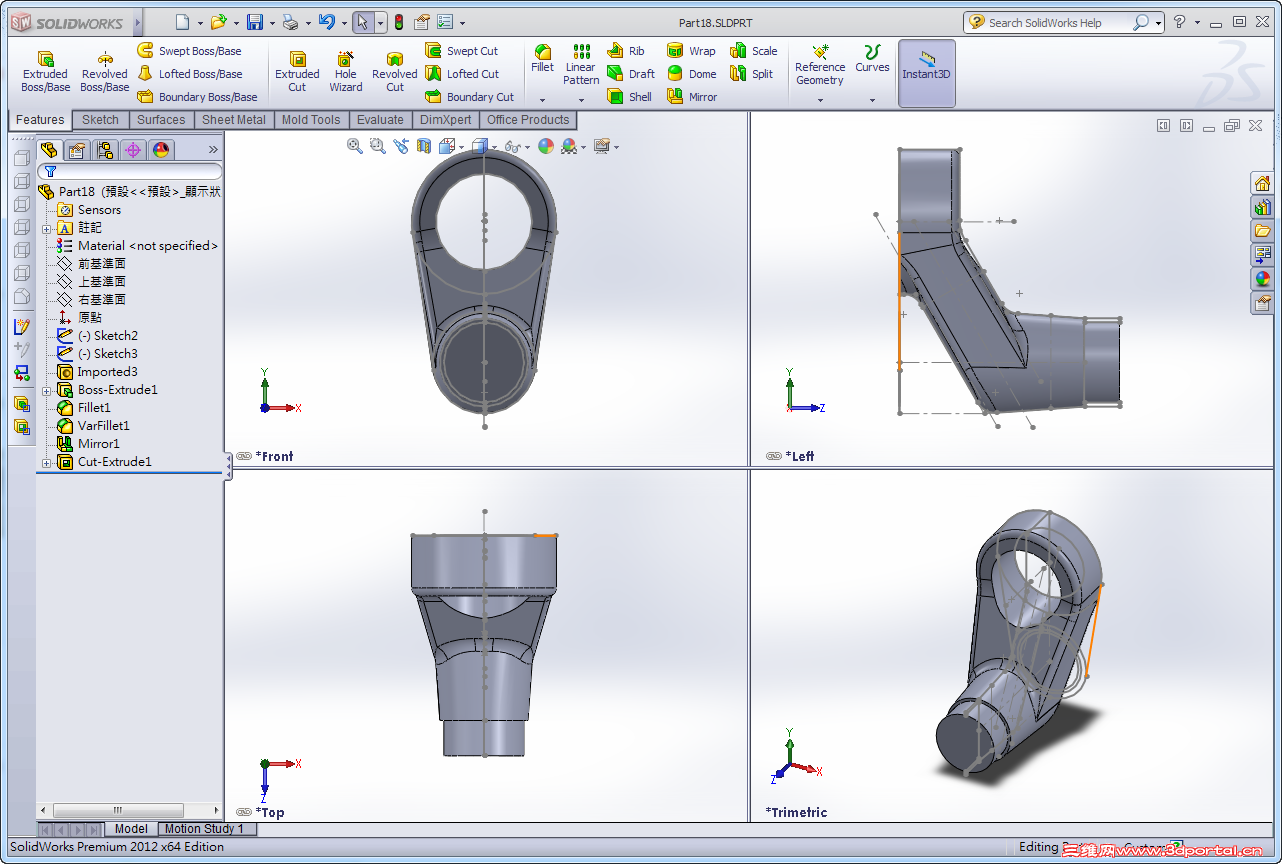This screenshot has width=1282, height=864.
Task: Start a Revolved Cut
Action: tap(395, 72)
